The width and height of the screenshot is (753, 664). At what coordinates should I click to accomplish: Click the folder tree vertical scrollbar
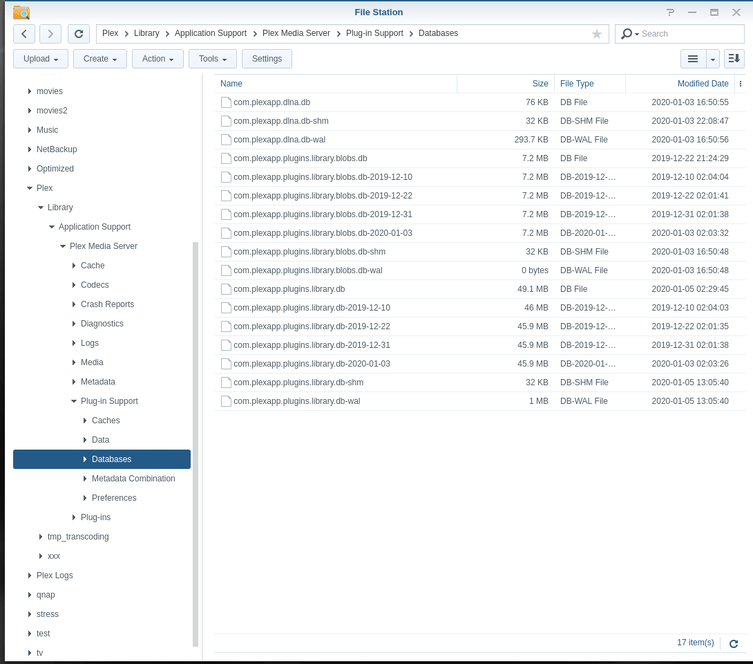[195, 444]
